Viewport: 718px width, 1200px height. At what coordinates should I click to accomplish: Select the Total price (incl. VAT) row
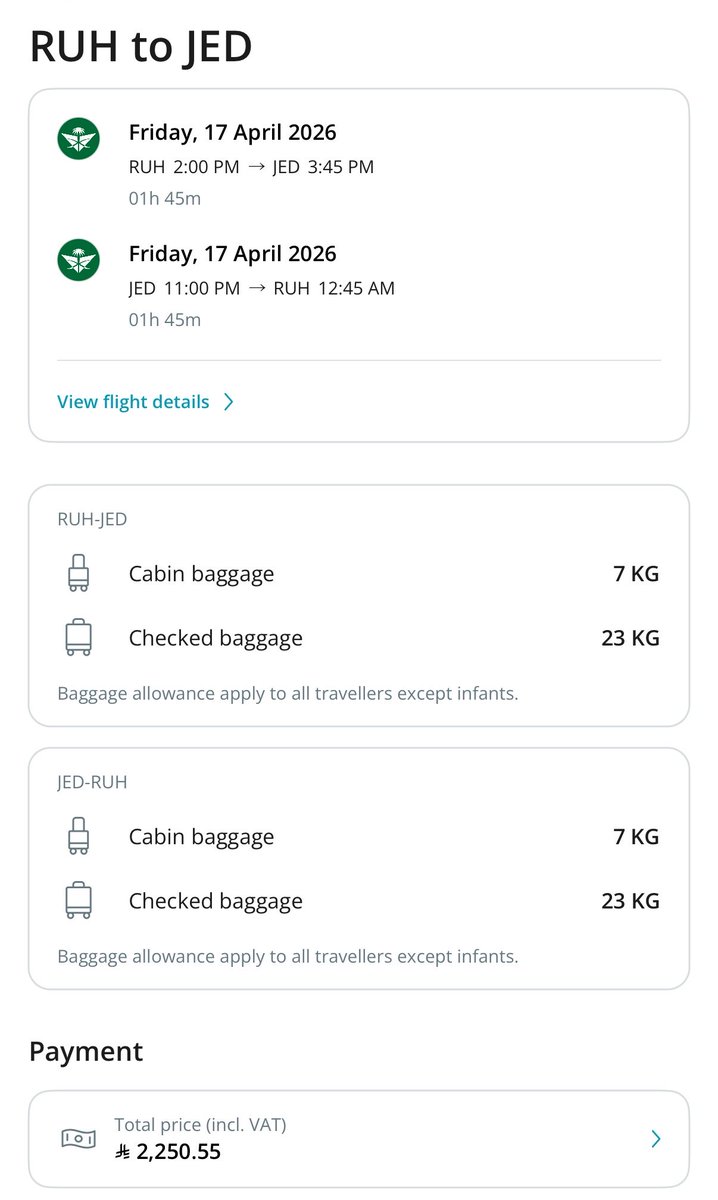(359, 1138)
